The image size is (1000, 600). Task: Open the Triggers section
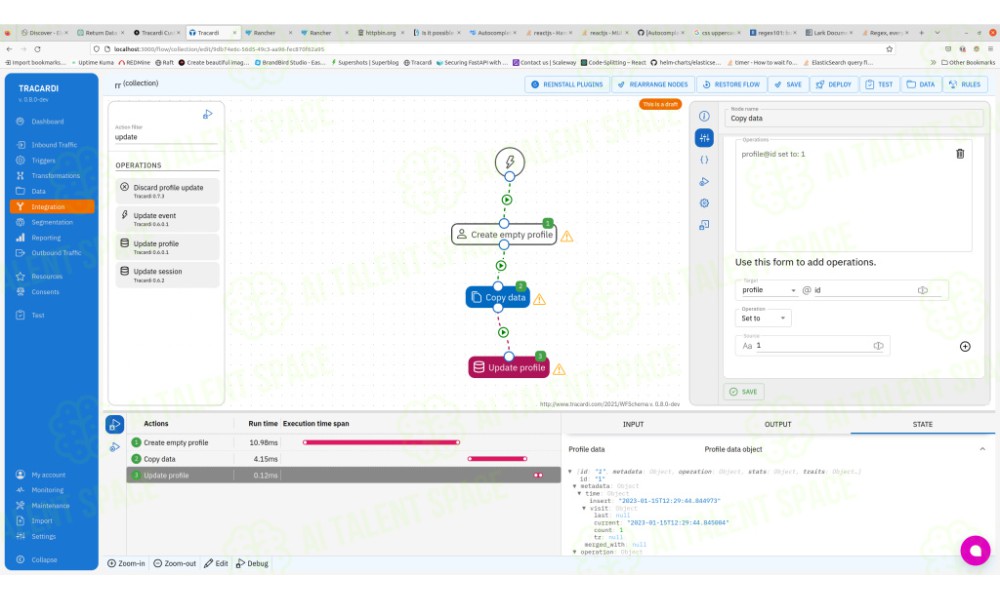click(x=43, y=160)
